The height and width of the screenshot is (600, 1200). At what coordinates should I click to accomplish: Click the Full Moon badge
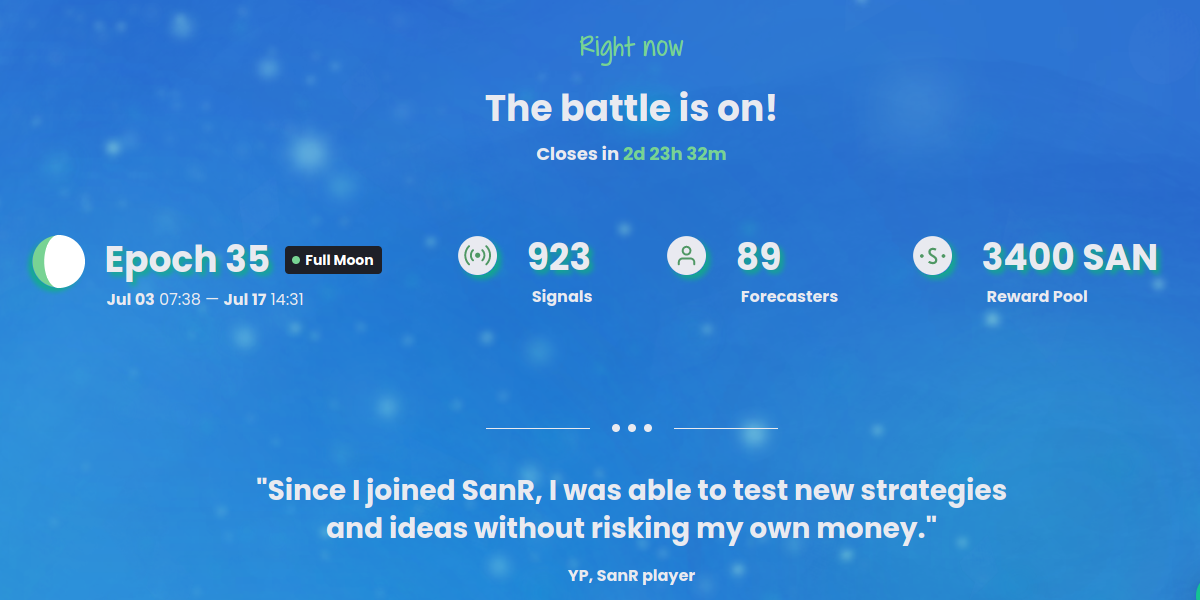333,260
